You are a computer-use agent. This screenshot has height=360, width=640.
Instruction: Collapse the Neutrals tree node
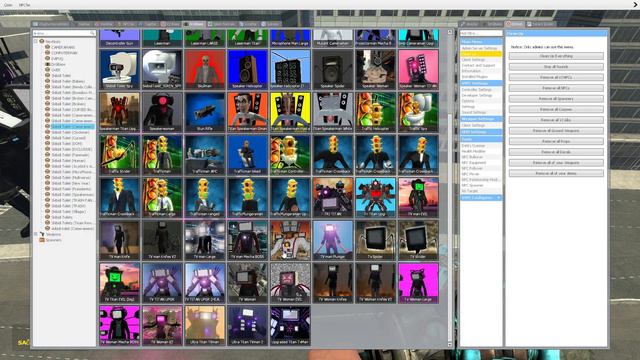(36, 41)
